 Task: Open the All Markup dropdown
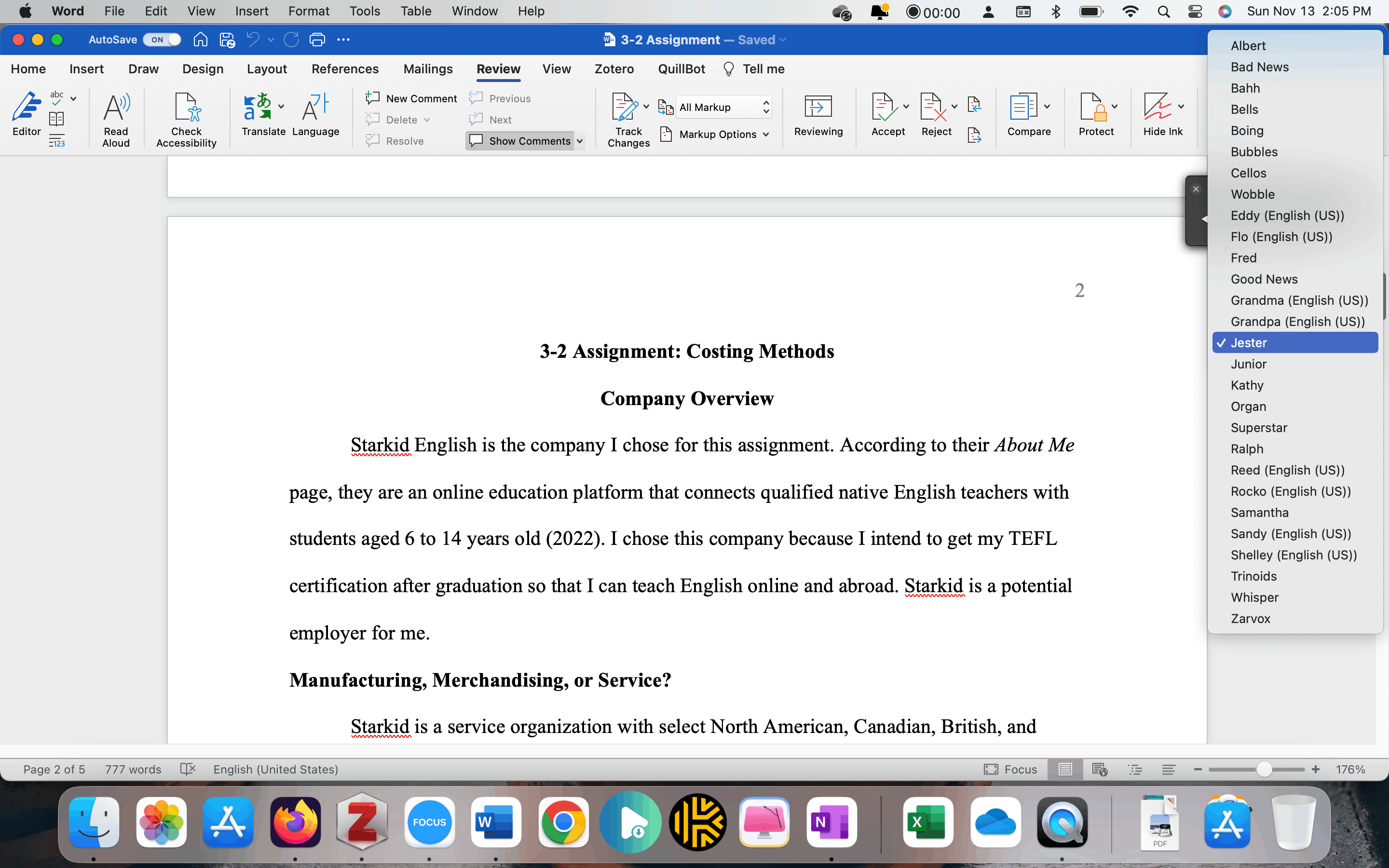pos(724,108)
